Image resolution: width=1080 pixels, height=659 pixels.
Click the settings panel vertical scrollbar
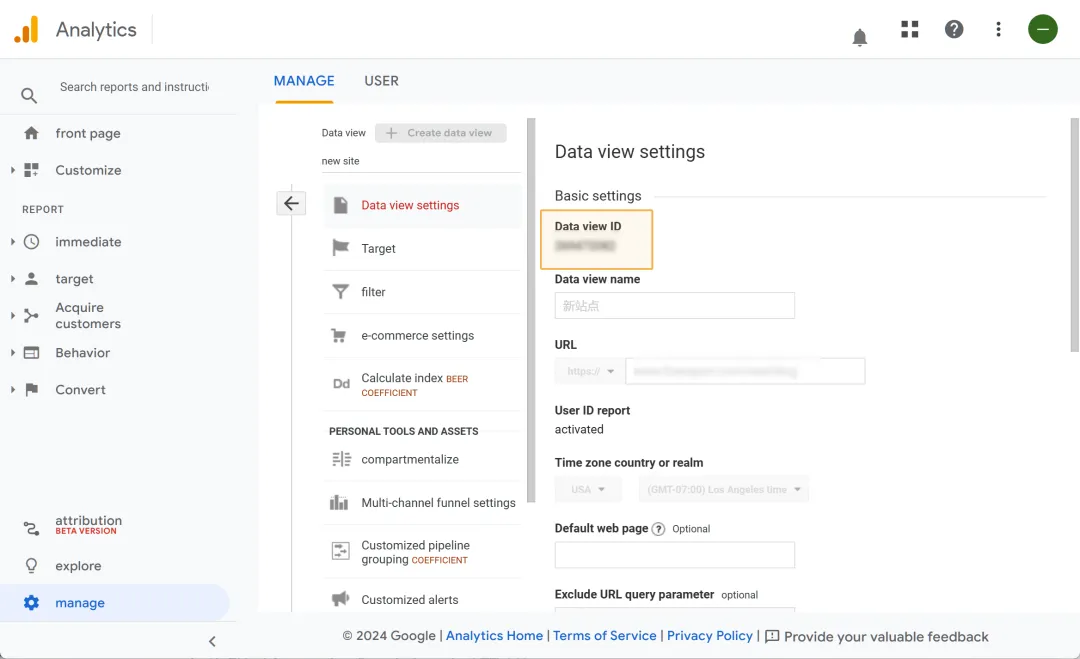[1074, 240]
